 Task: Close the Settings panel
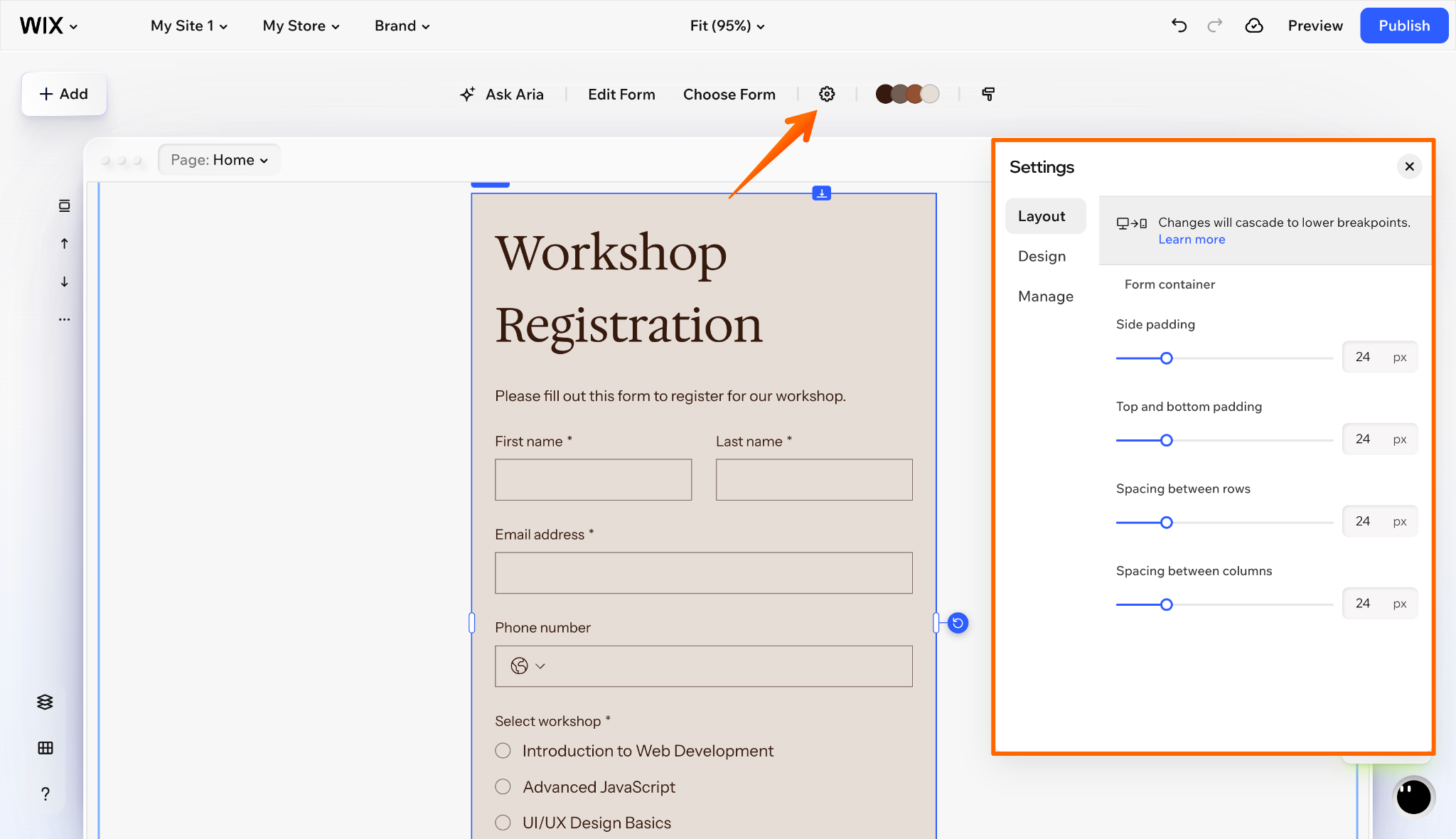1410,166
